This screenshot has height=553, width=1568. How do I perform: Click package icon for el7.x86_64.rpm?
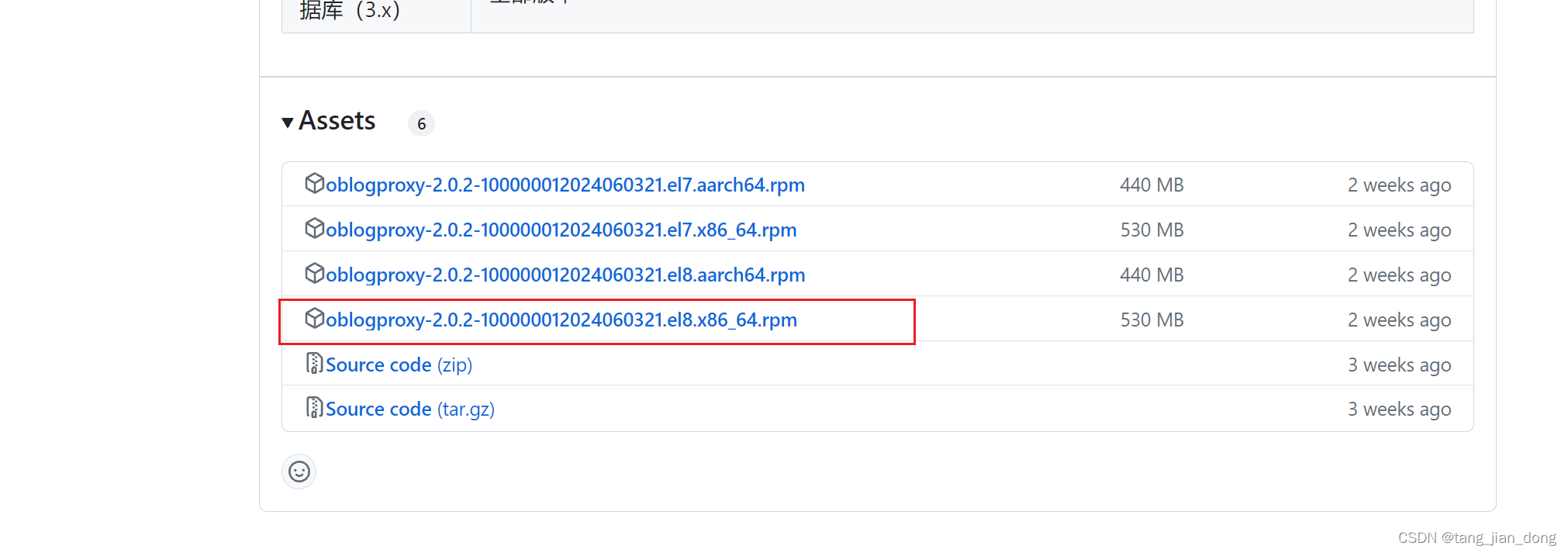coord(314,228)
